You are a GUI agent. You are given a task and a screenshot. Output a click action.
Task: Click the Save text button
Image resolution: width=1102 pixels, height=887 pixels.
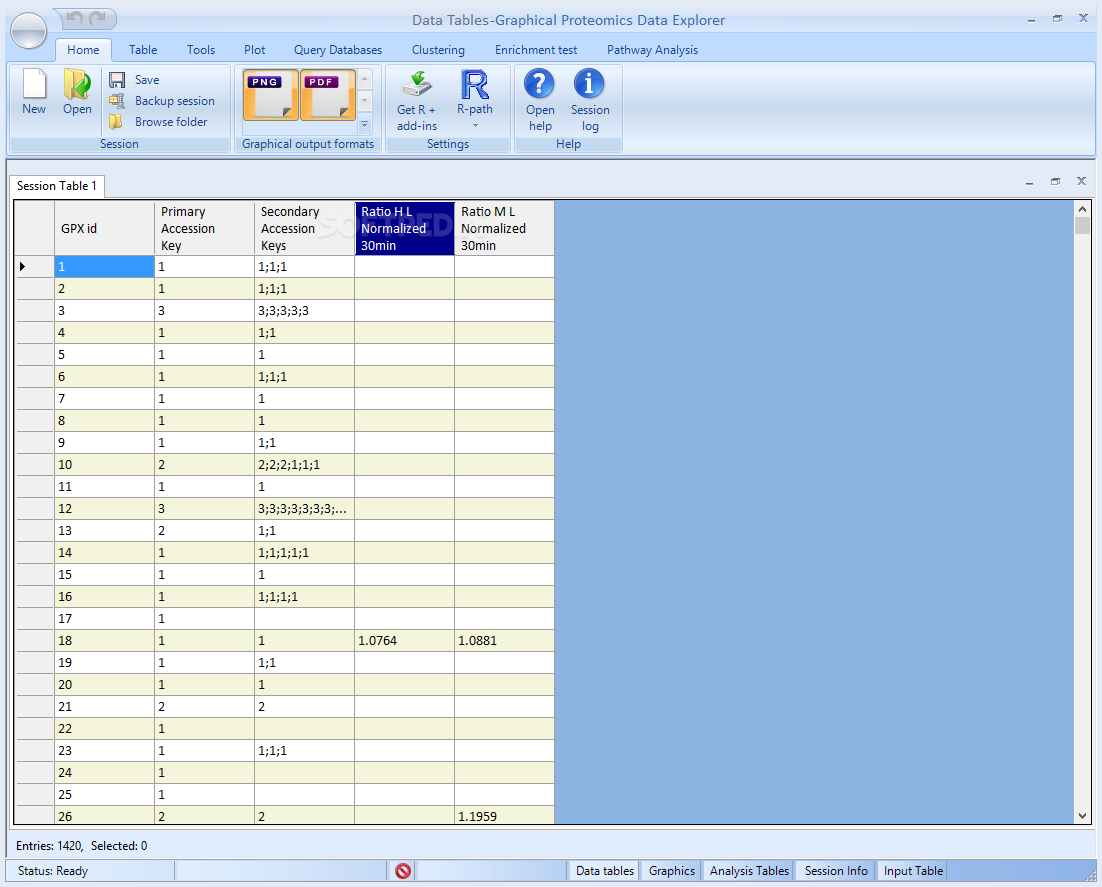click(147, 80)
